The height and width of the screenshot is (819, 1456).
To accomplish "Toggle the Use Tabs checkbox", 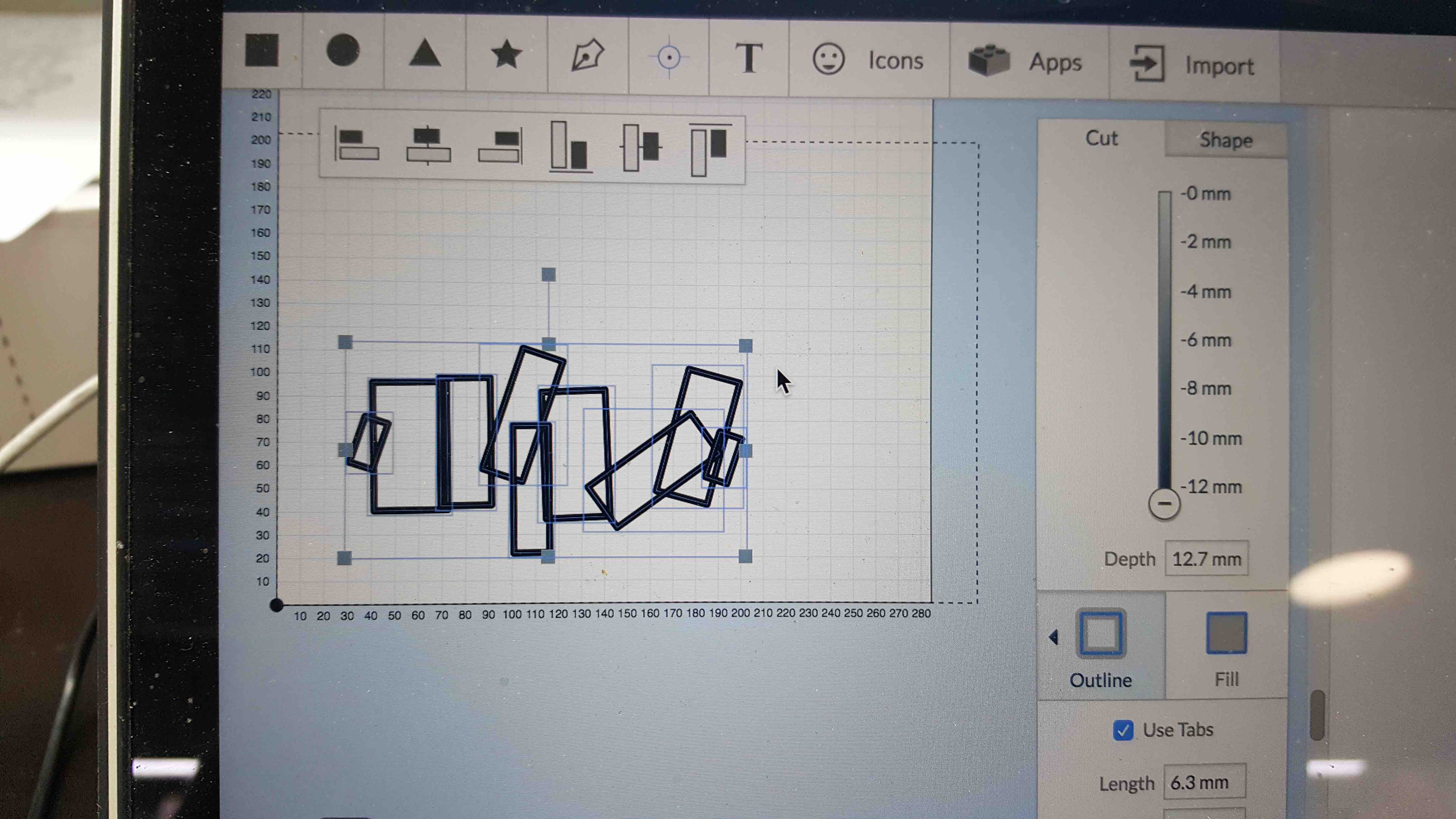I will [x=1123, y=730].
